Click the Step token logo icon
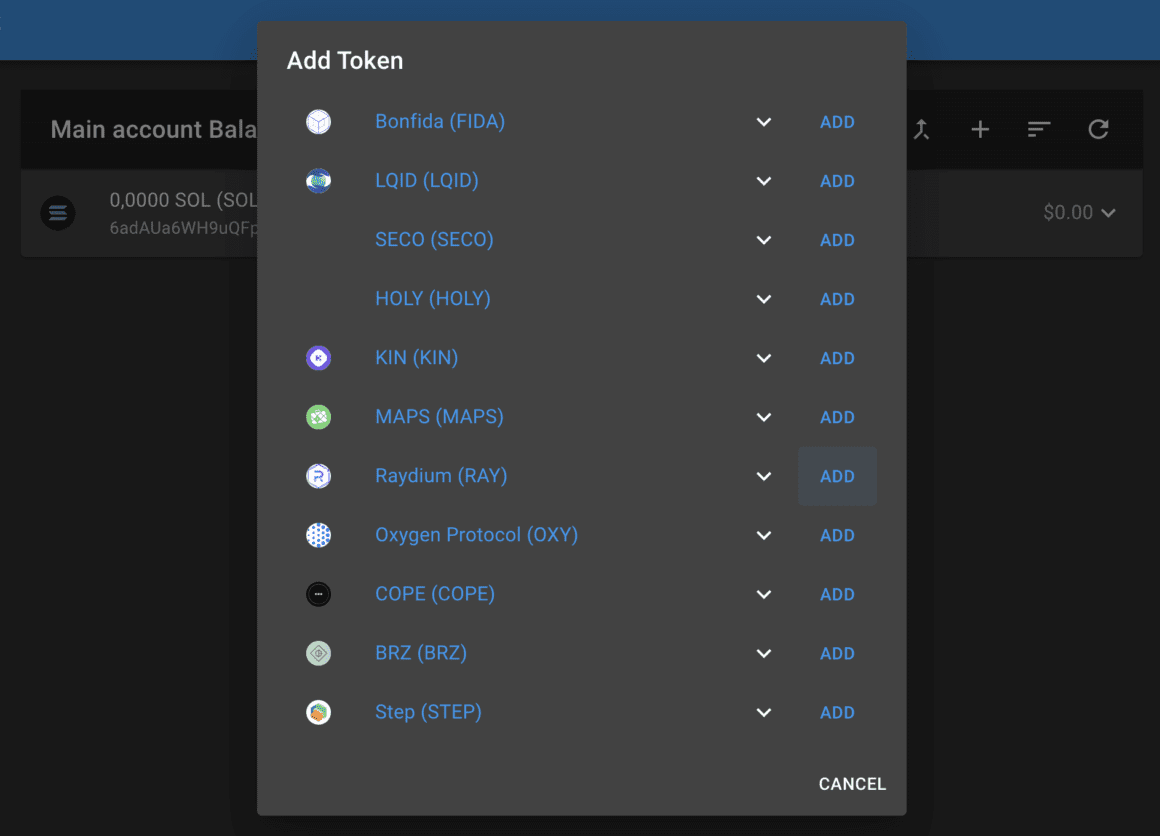1160x836 pixels. 318,712
